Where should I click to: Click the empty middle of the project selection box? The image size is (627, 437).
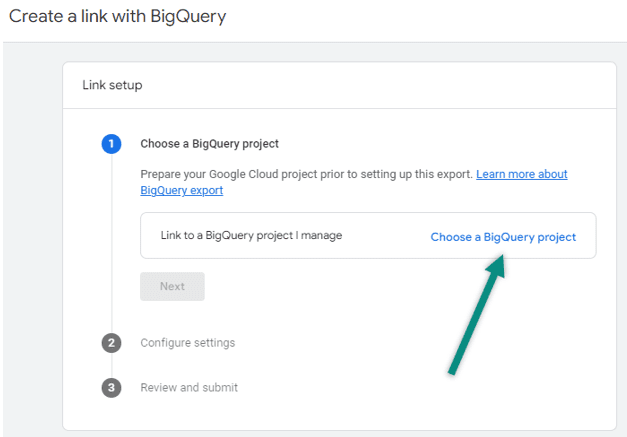coord(386,235)
